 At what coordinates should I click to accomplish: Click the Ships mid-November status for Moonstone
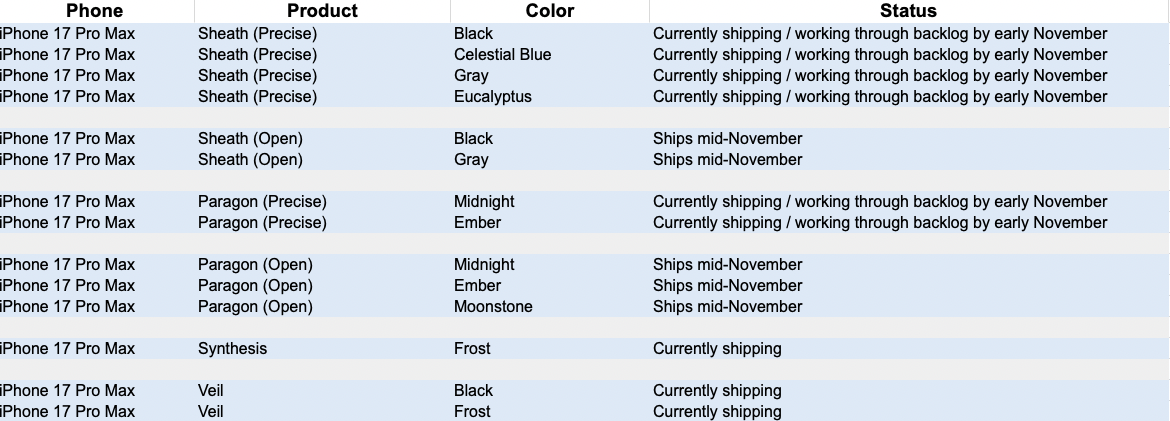(x=727, y=306)
